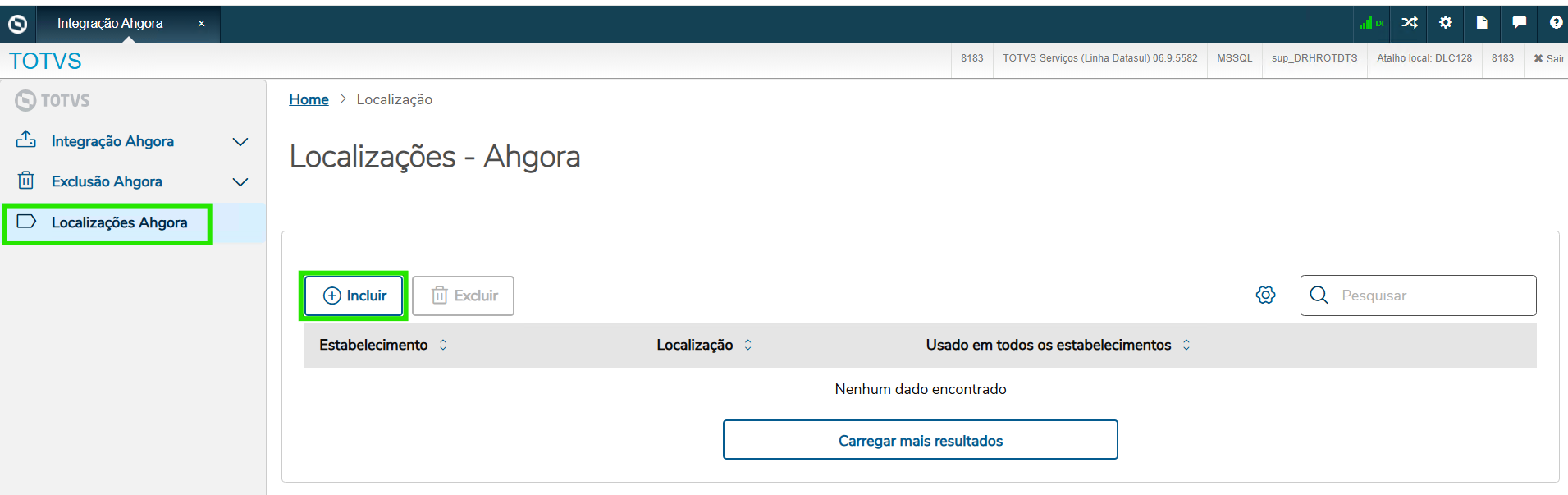The height and width of the screenshot is (495, 1568).
Task: Click the magnifier icon in search box
Action: click(x=1319, y=296)
